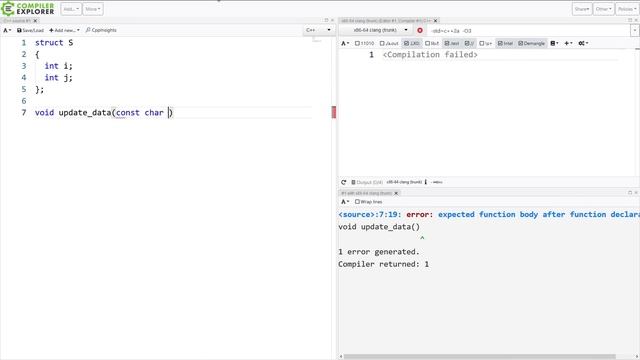Open the Policies menu
Image resolution: width=640 pixels, height=360 pixels.
tap(627, 9)
